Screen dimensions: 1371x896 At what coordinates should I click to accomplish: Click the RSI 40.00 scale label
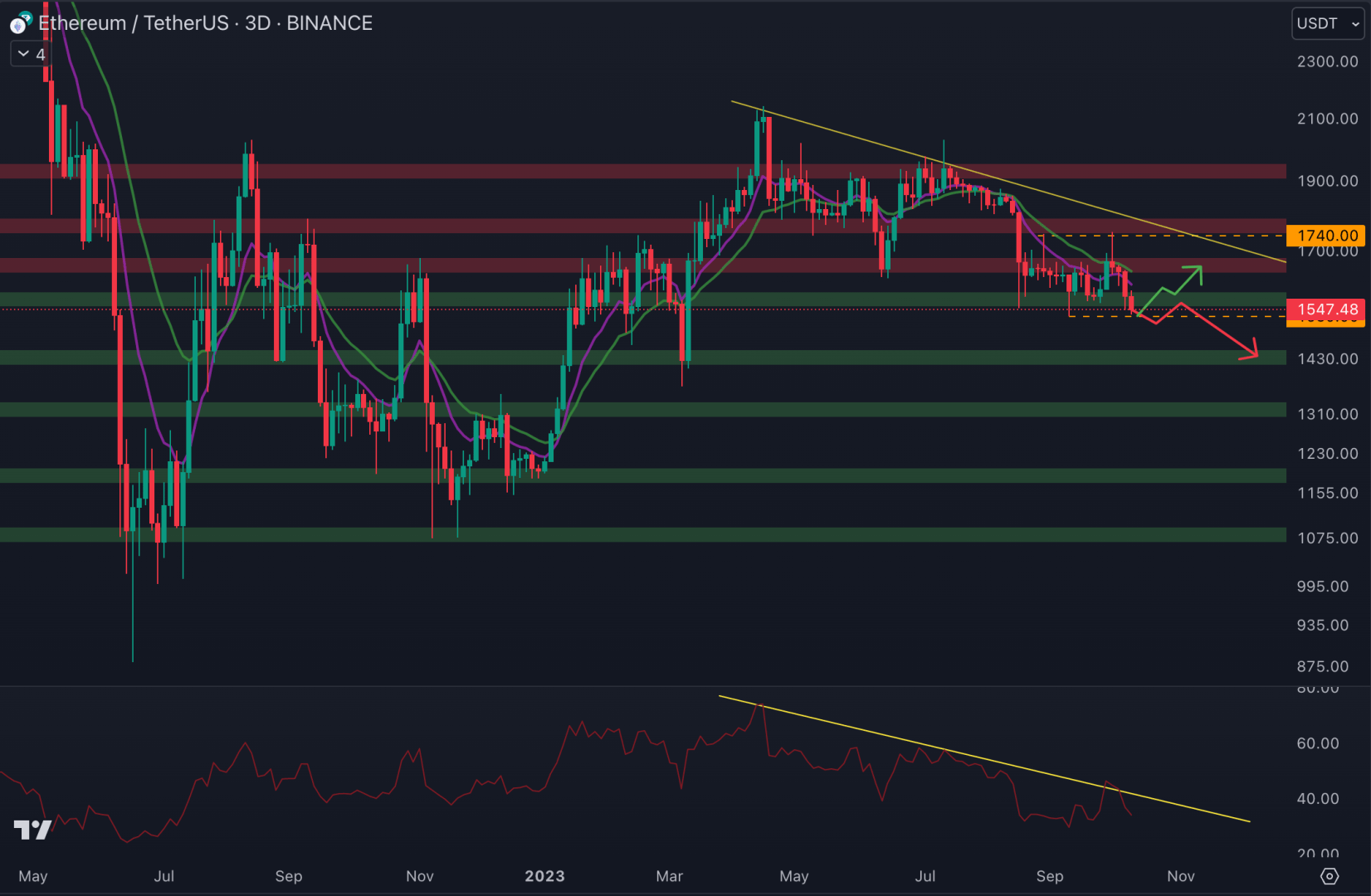coord(1318,799)
